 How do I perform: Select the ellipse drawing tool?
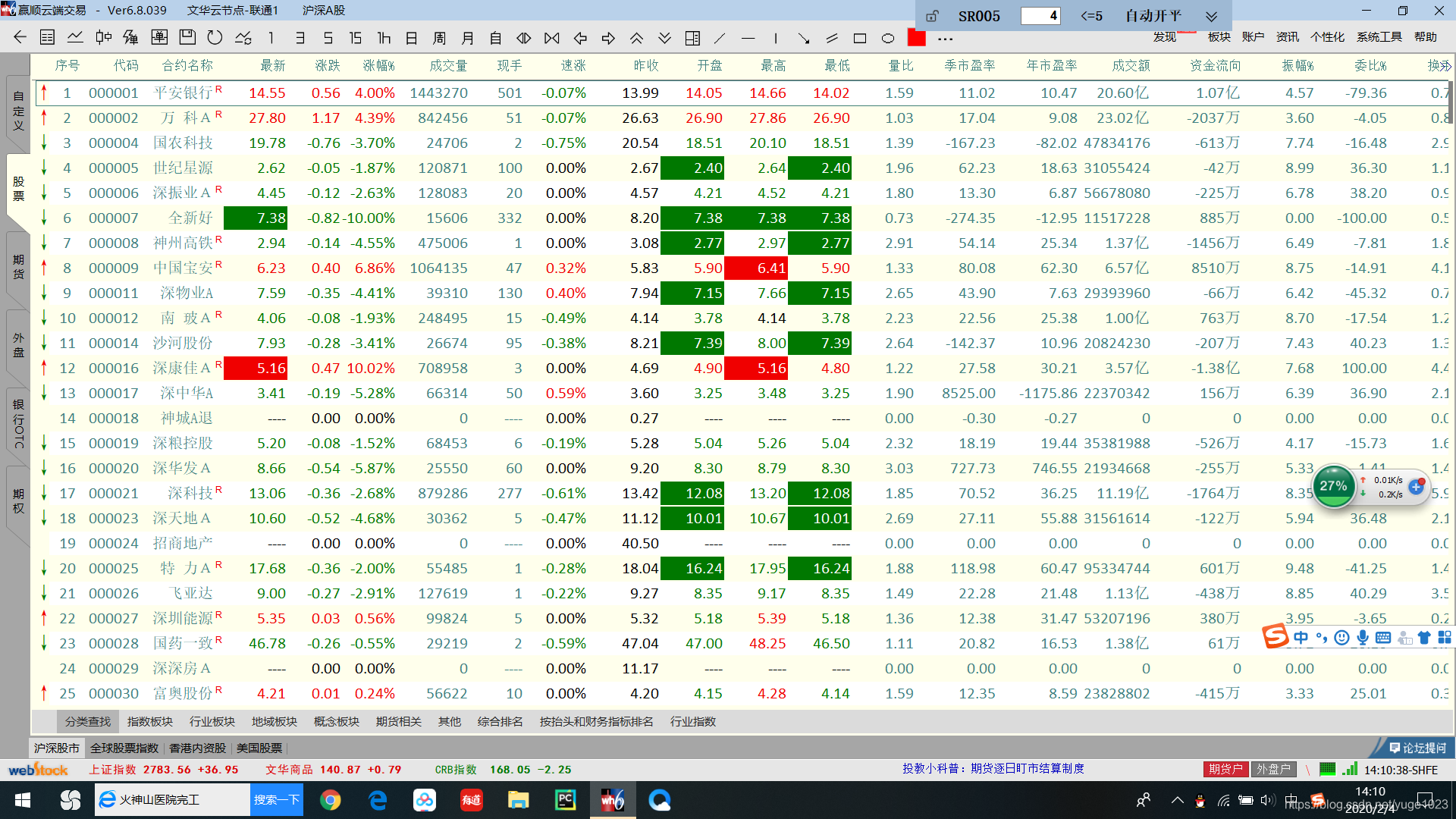(888, 38)
